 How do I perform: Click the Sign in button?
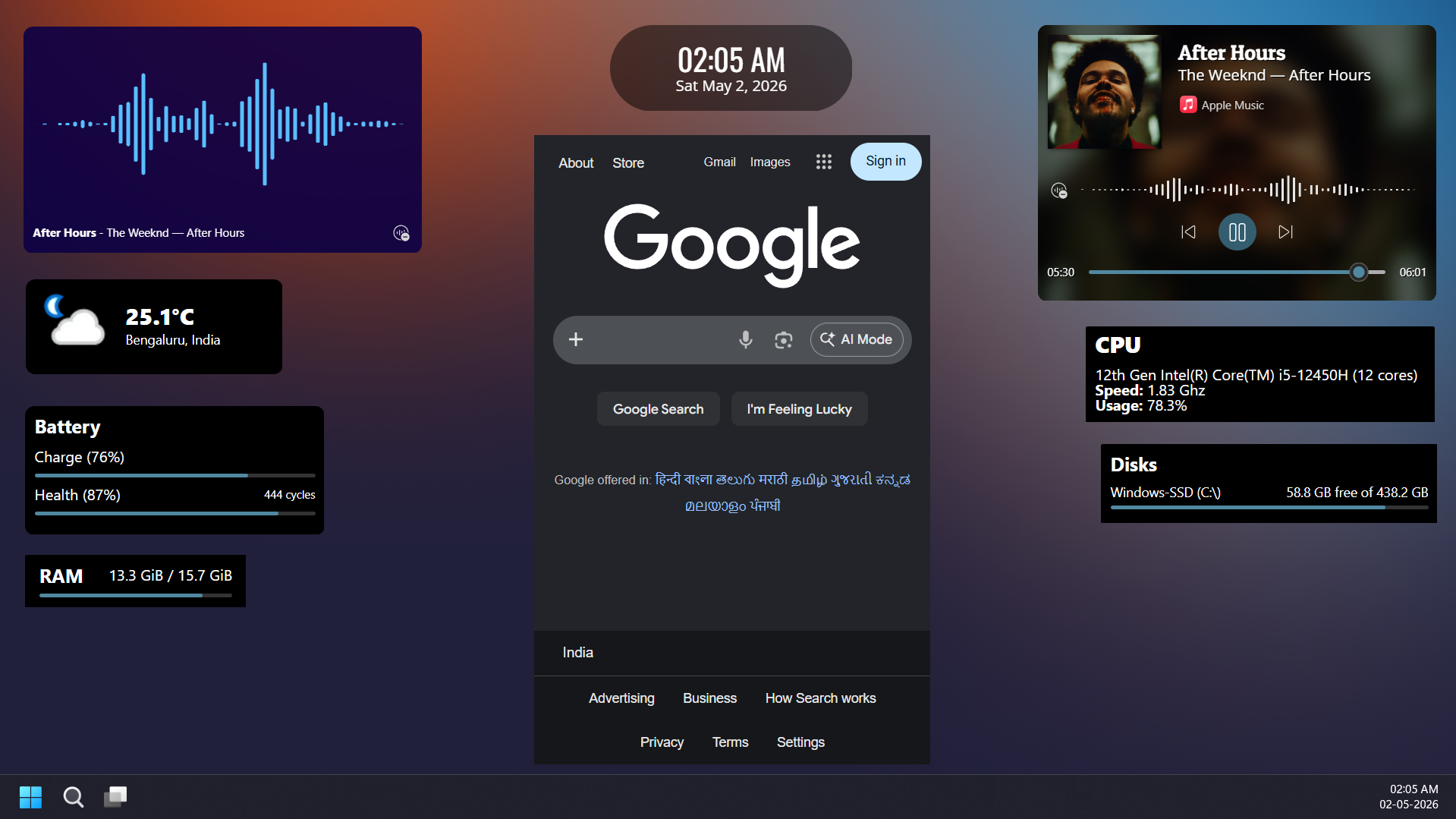pos(885,162)
